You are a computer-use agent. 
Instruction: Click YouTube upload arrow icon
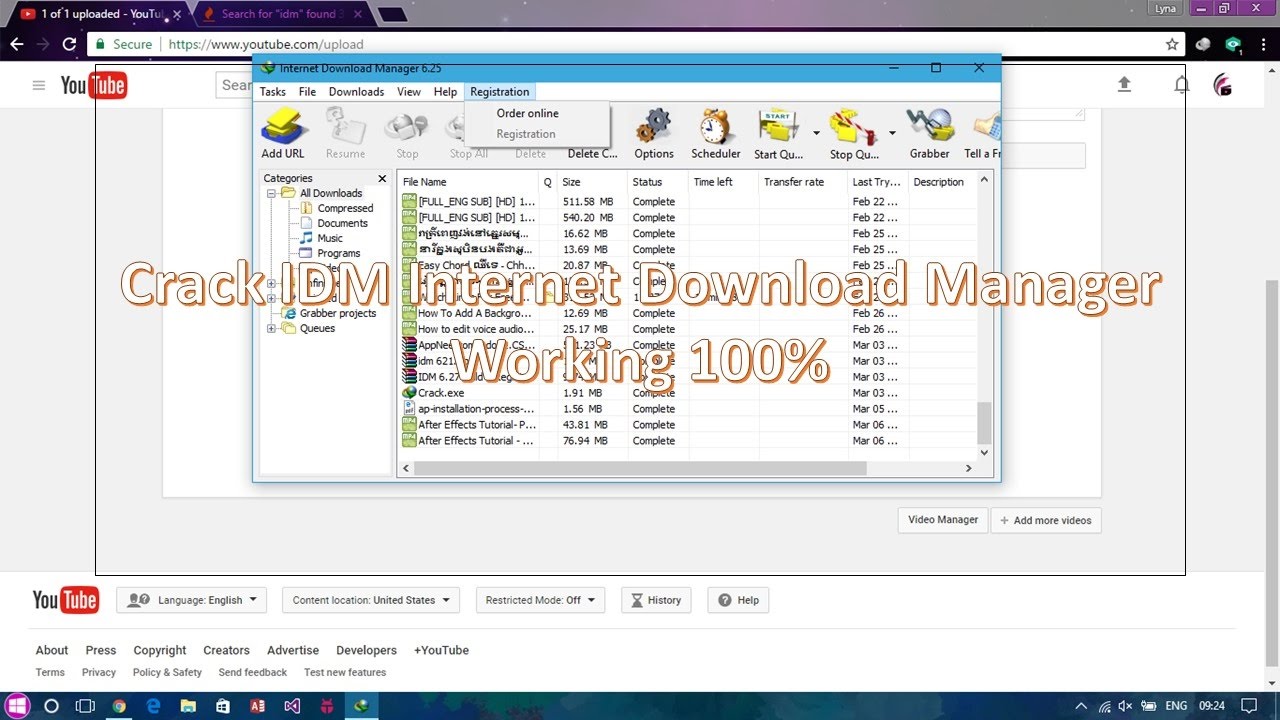click(1124, 85)
